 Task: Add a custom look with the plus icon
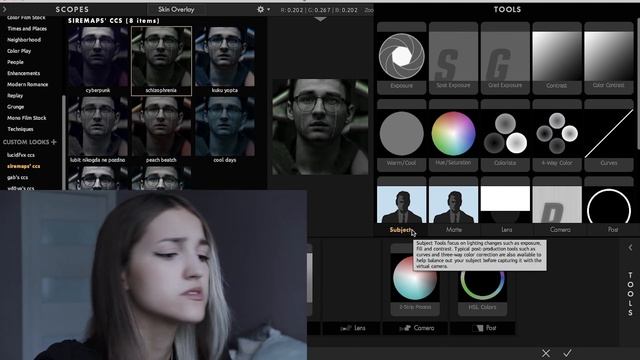click(x=54, y=142)
